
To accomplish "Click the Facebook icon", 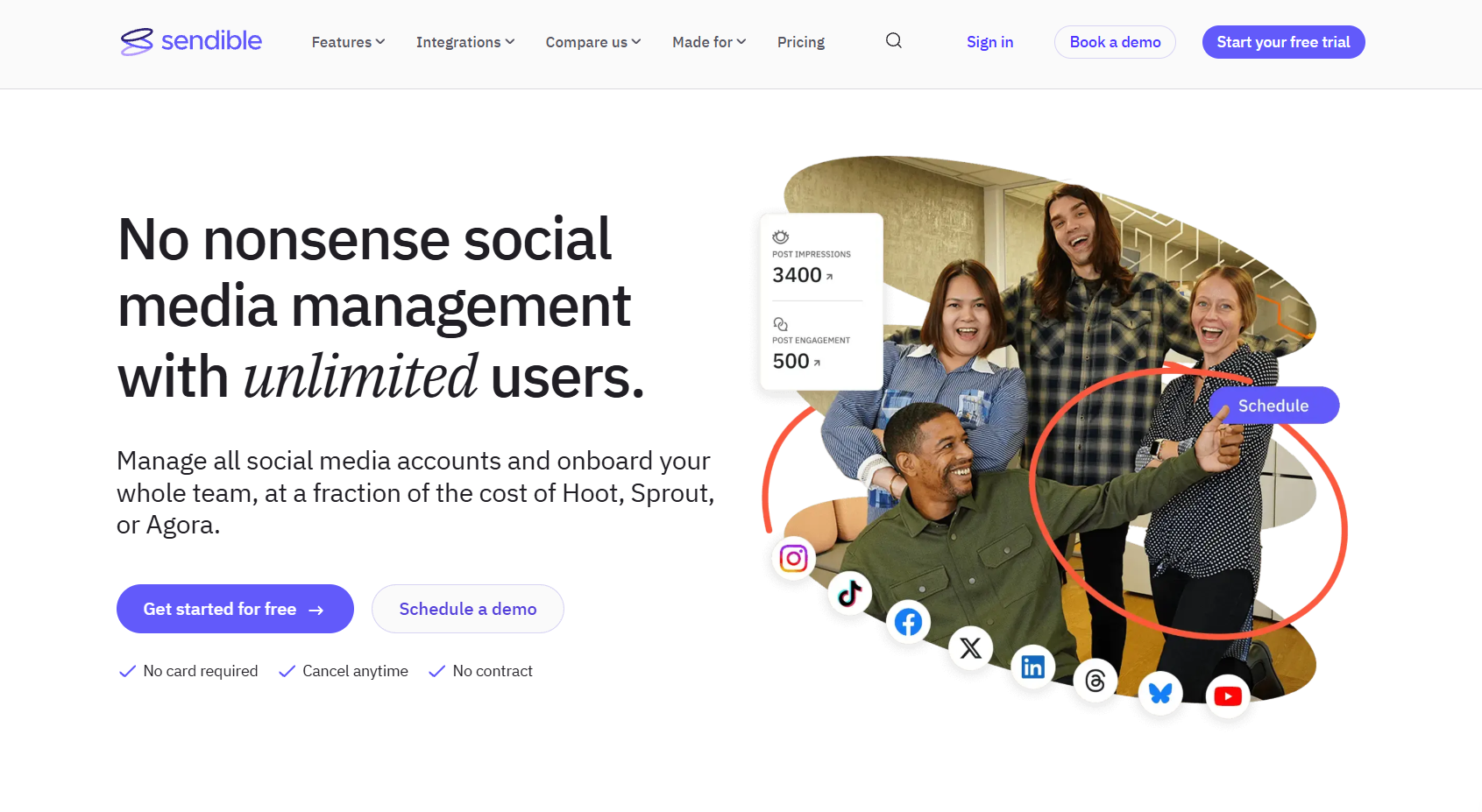I will click(908, 622).
